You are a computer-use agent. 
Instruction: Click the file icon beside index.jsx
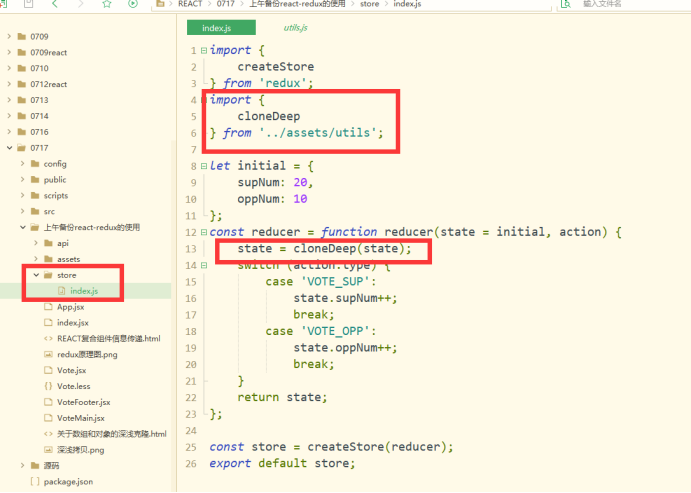coord(48,322)
